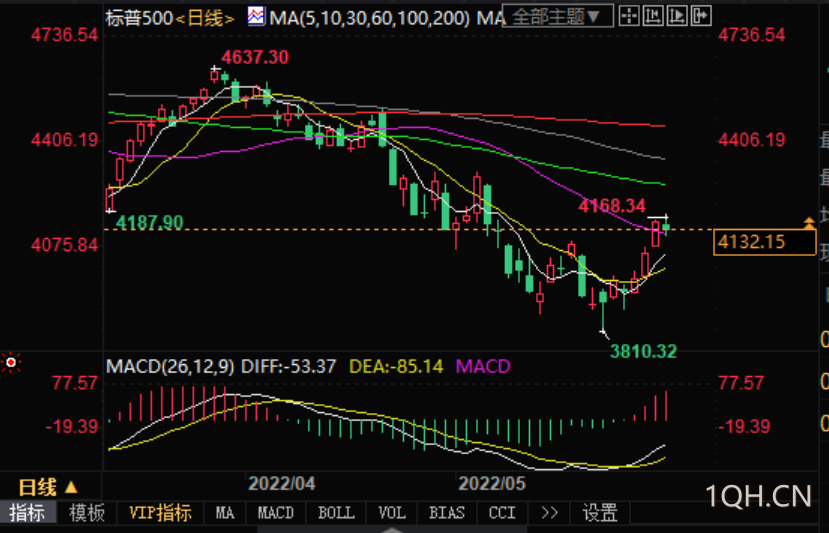
Task: Click the DIFF:-53.37 value
Action: (288, 366)
